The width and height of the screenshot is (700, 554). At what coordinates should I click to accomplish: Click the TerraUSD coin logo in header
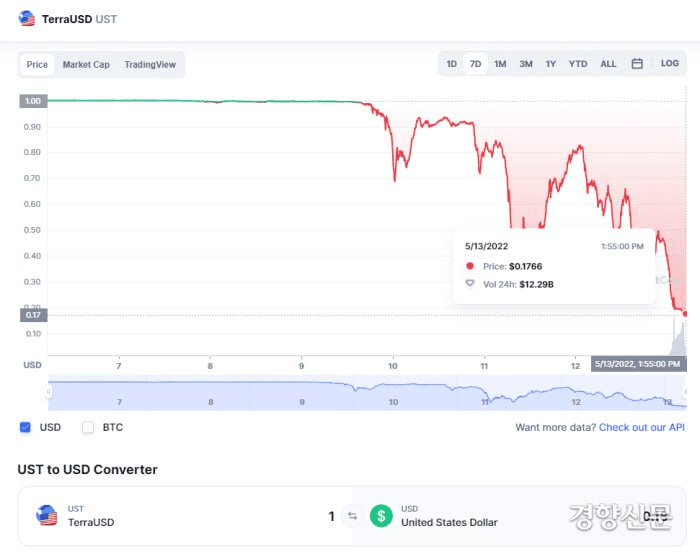tap(27, 19)
